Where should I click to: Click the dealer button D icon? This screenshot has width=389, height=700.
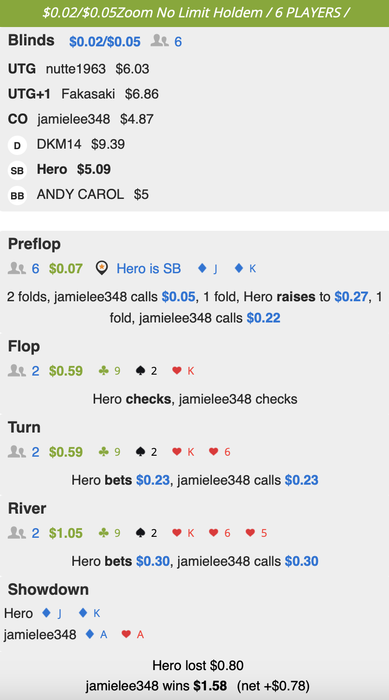point(17,145)
